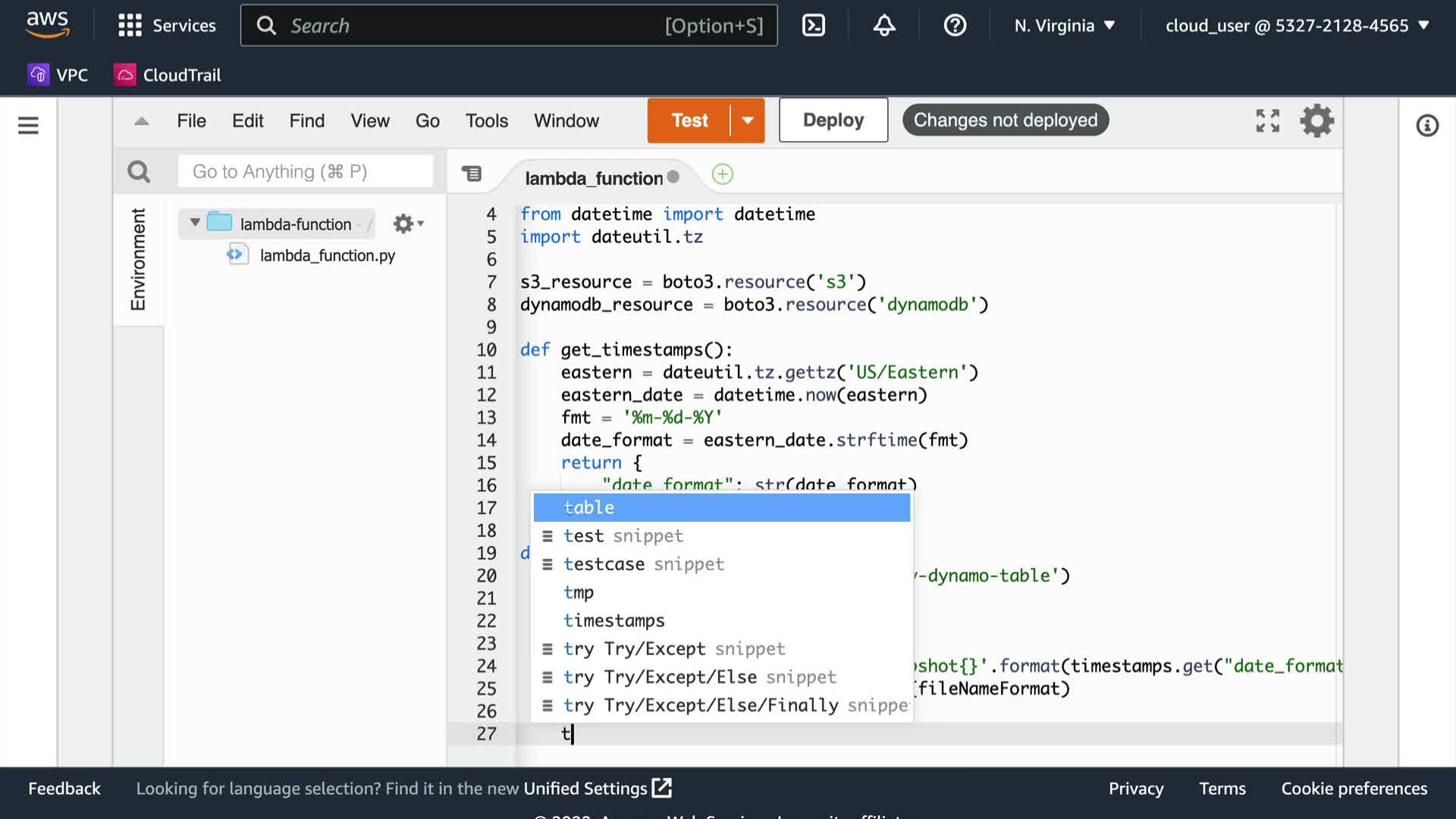The width and height of the screenshot is (1456, 819).
Task: Open AWS CloudShell terminal icon
Action: 813,26
